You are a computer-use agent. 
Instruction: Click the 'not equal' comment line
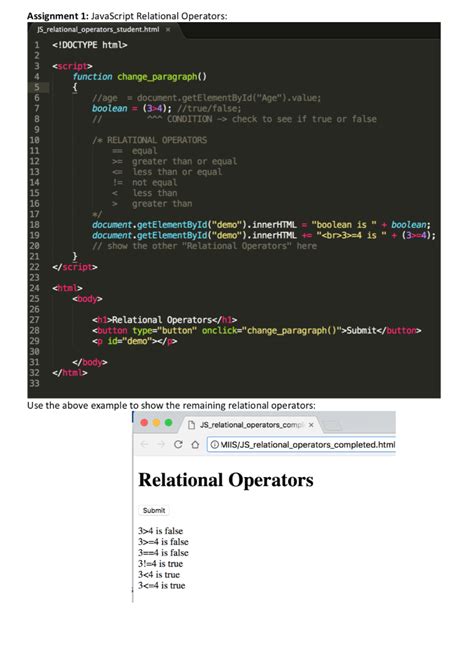[155, 182]
